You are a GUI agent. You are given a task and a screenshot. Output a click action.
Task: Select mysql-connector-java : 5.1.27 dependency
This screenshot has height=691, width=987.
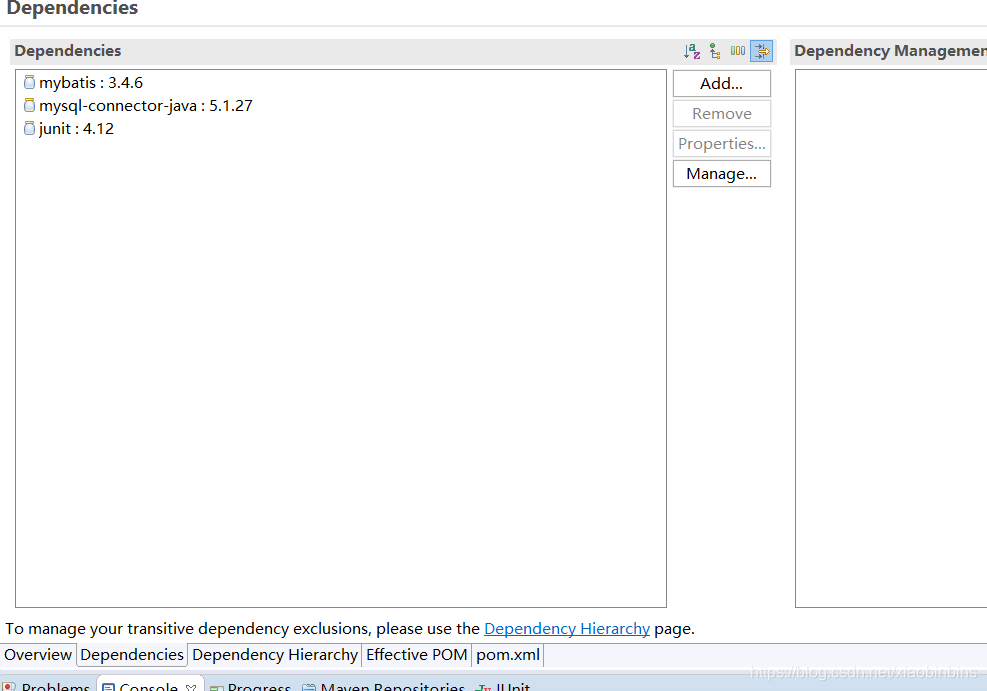click(138, 105)
